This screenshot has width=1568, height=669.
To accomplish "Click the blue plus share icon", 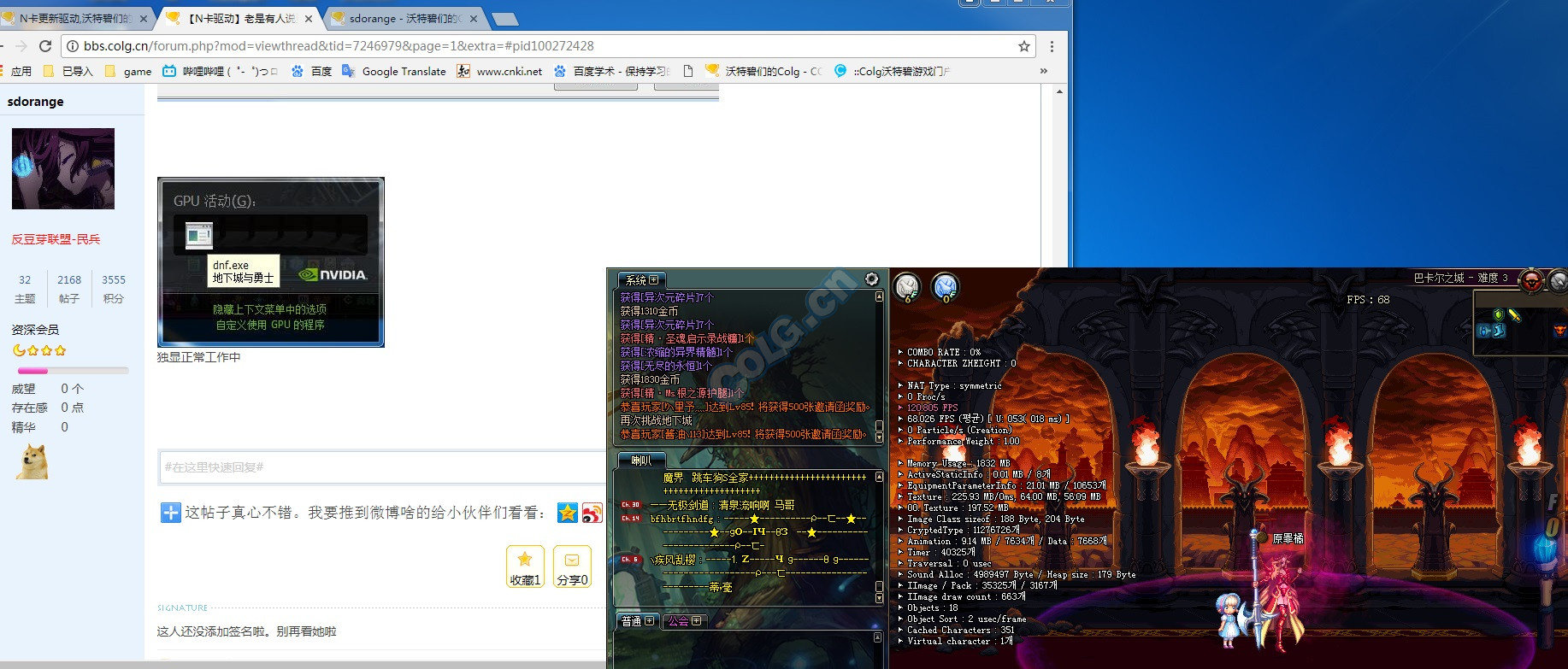I will click(x=171, y=513).
